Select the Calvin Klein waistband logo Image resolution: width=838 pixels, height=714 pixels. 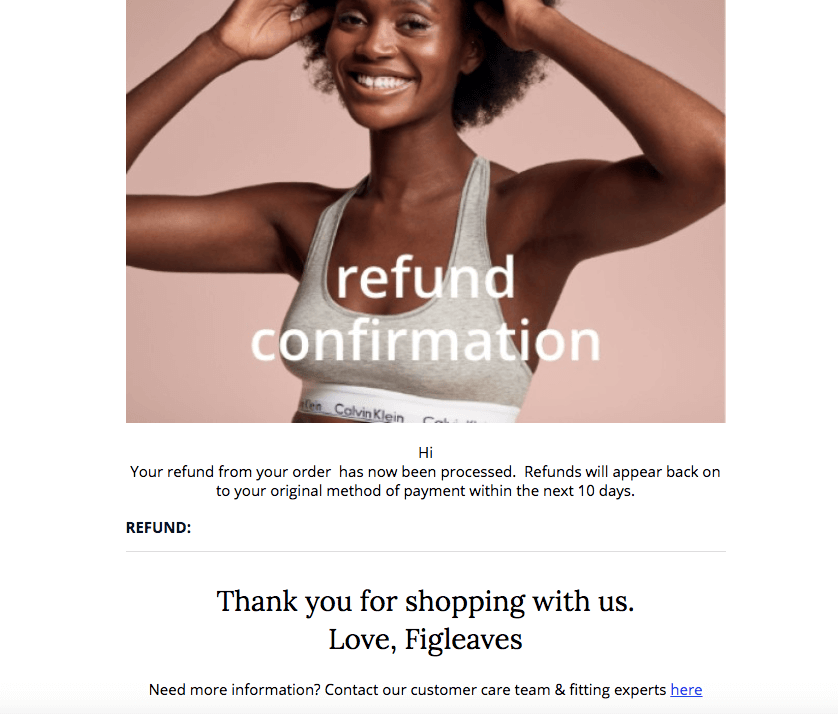click(369, 412)
